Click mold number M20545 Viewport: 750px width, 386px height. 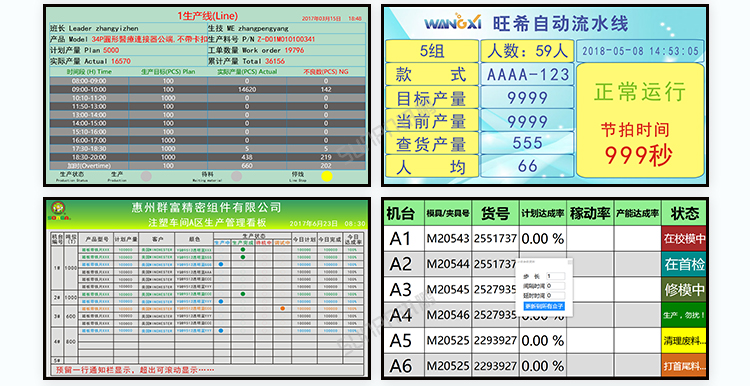(448, 289)
